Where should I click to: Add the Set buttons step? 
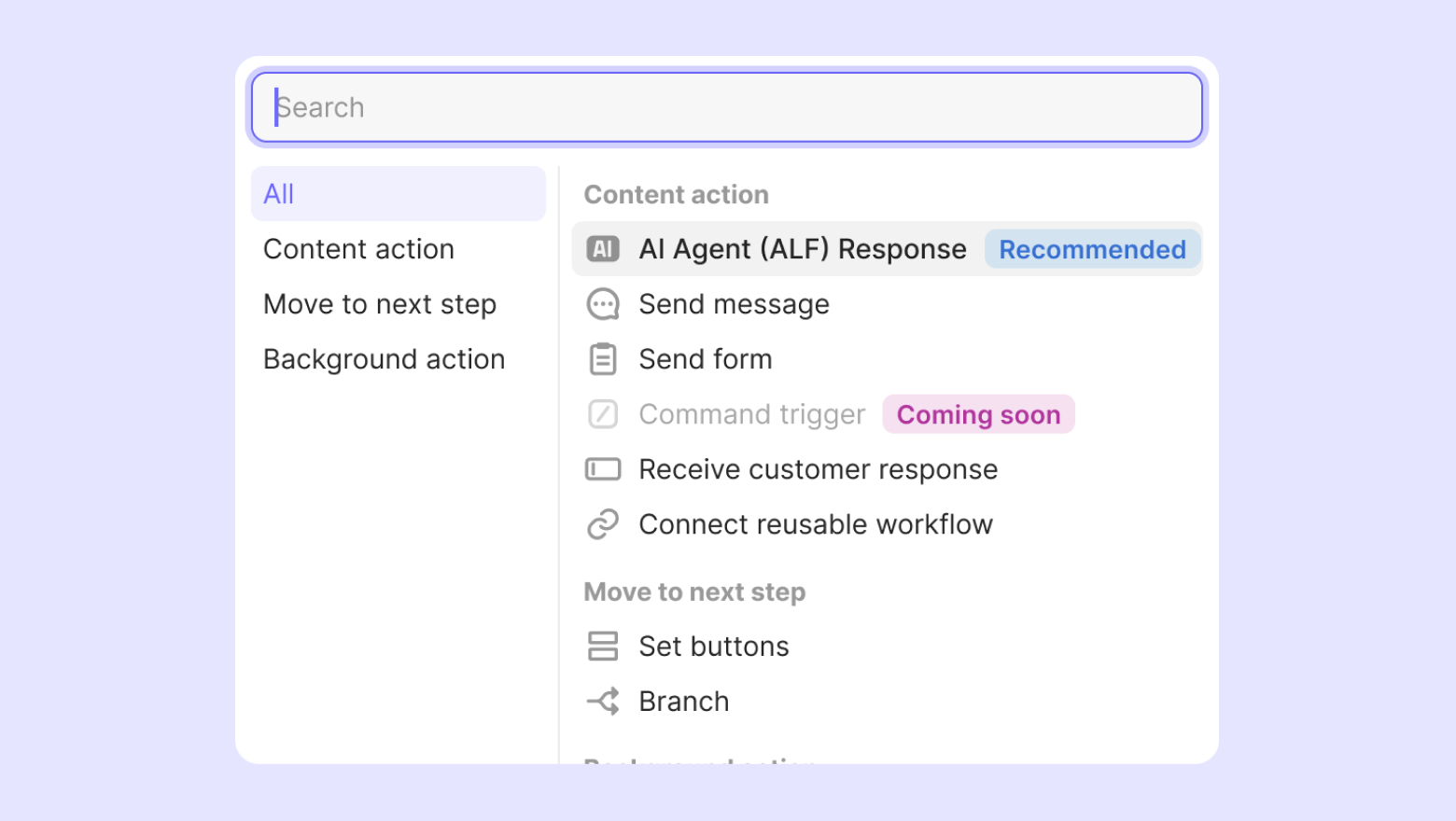(714, 647)
